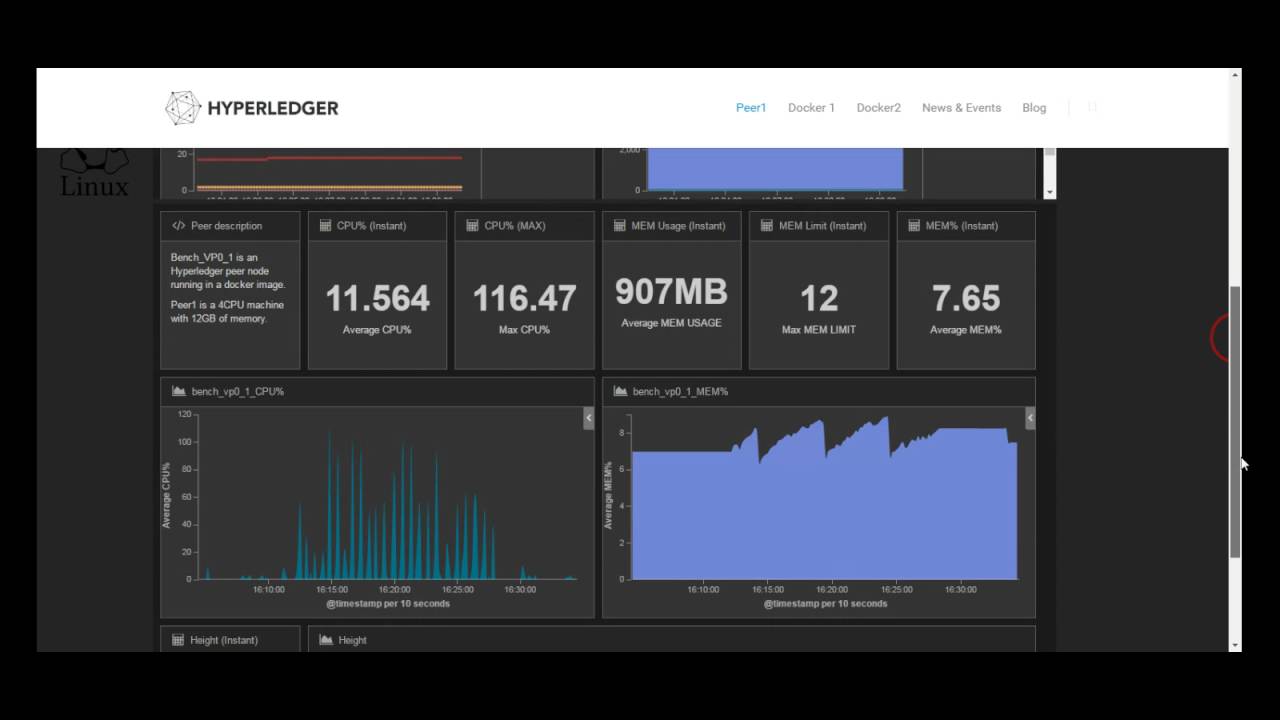
Task: Click the table icon of Height (Instant) panel
Action: pyautogui.click(x=178, y=640)
